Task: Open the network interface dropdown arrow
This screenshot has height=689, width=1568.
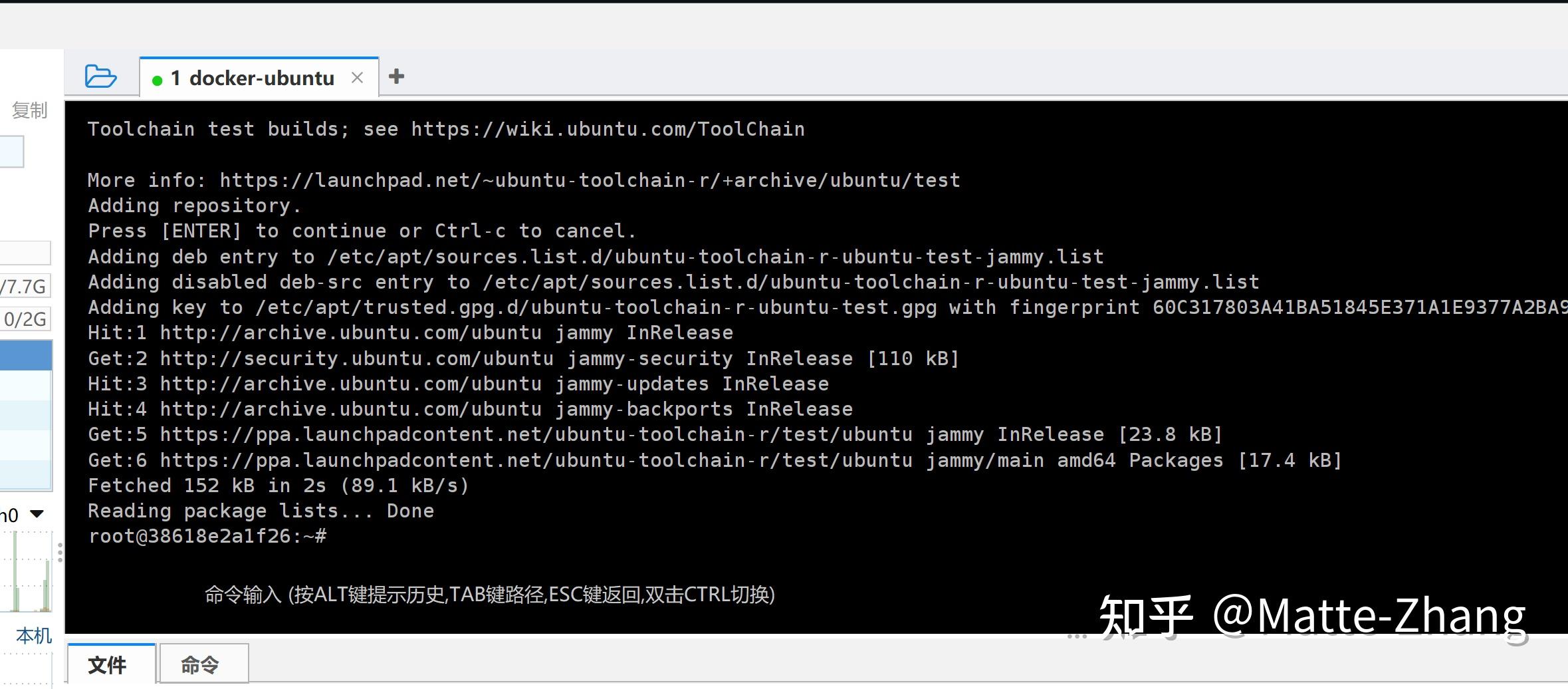Action: [37, 513]
